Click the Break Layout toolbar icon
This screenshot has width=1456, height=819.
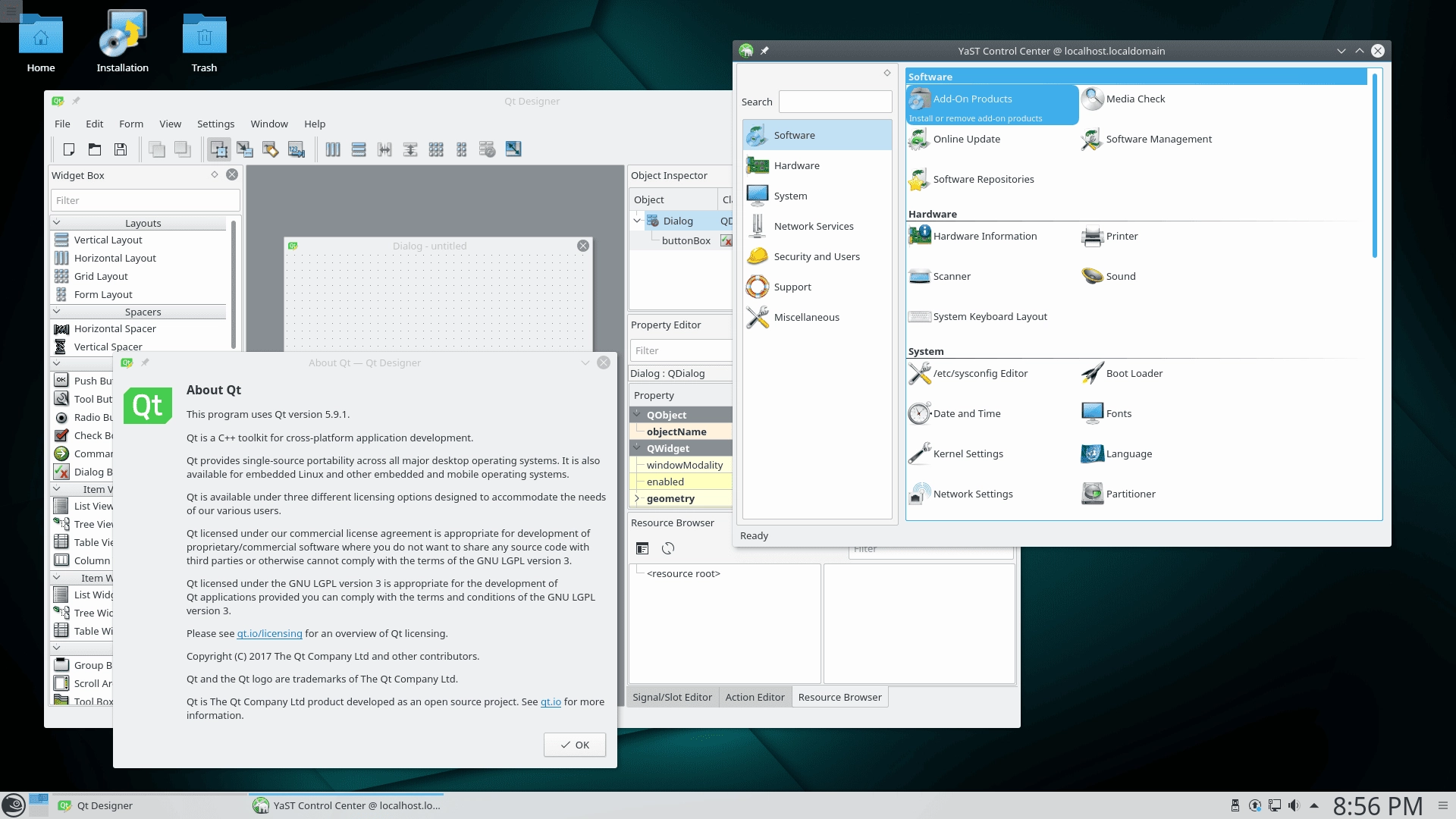(488, 149)
